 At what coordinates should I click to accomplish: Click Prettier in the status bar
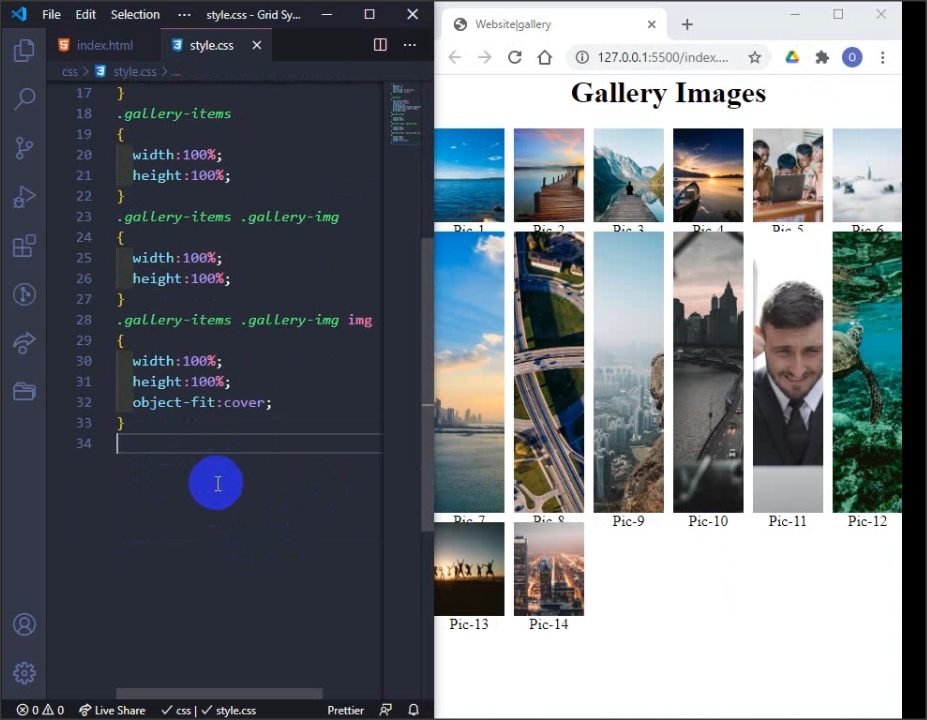click(x=345, y=710)
